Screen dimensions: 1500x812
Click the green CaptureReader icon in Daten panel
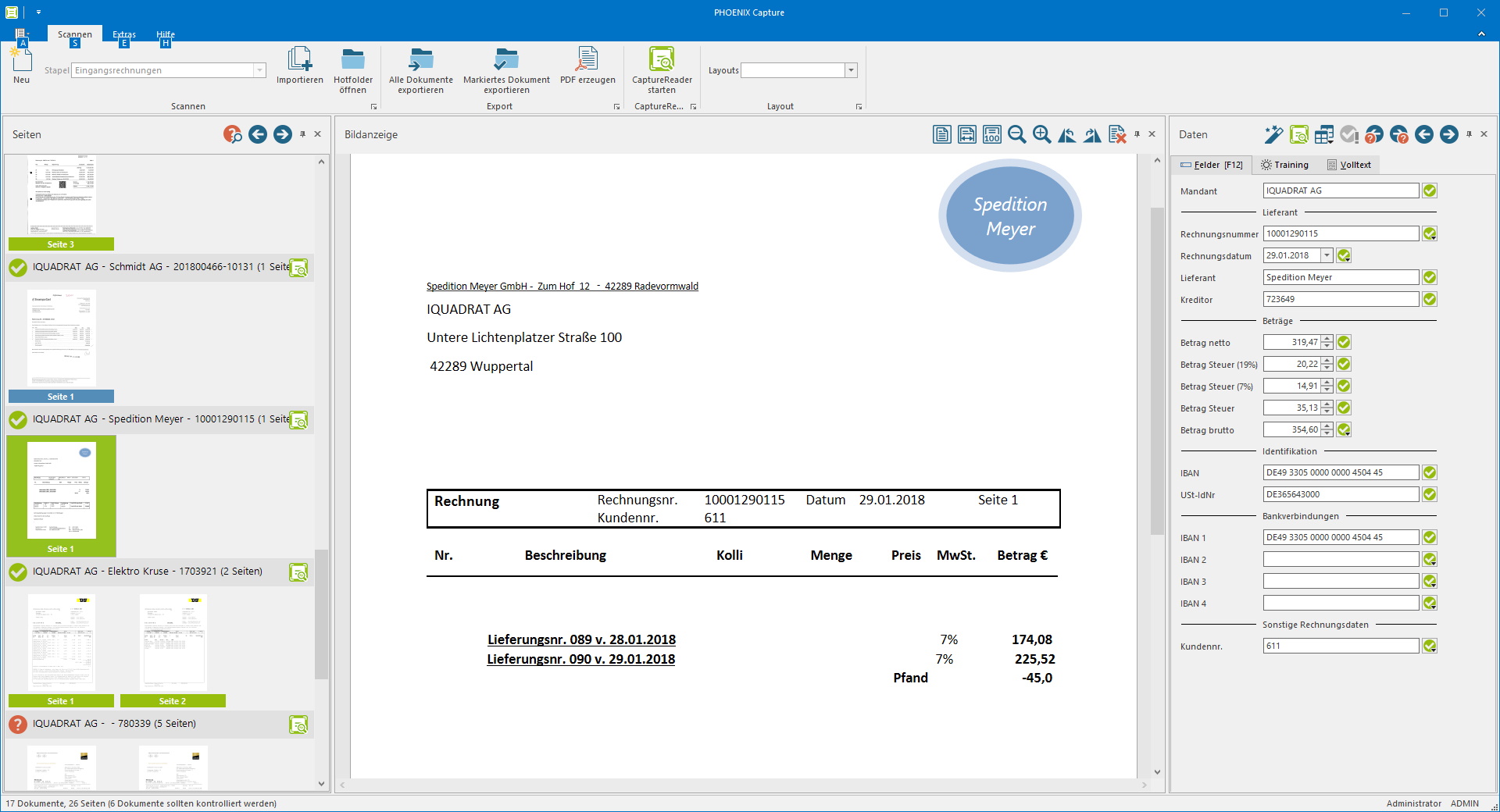point(1299,134)
